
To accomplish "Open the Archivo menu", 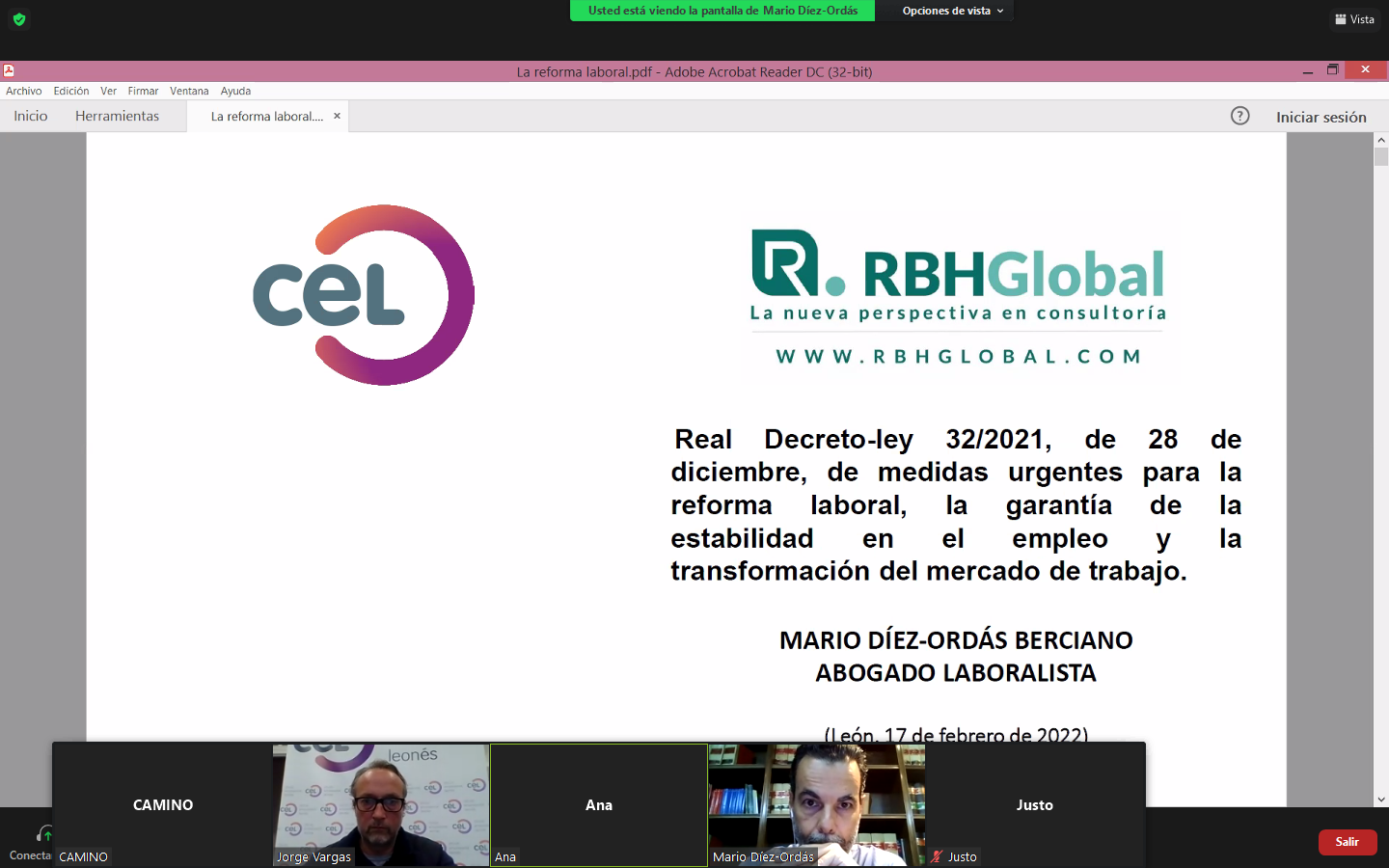I will [x=24, y=91].
